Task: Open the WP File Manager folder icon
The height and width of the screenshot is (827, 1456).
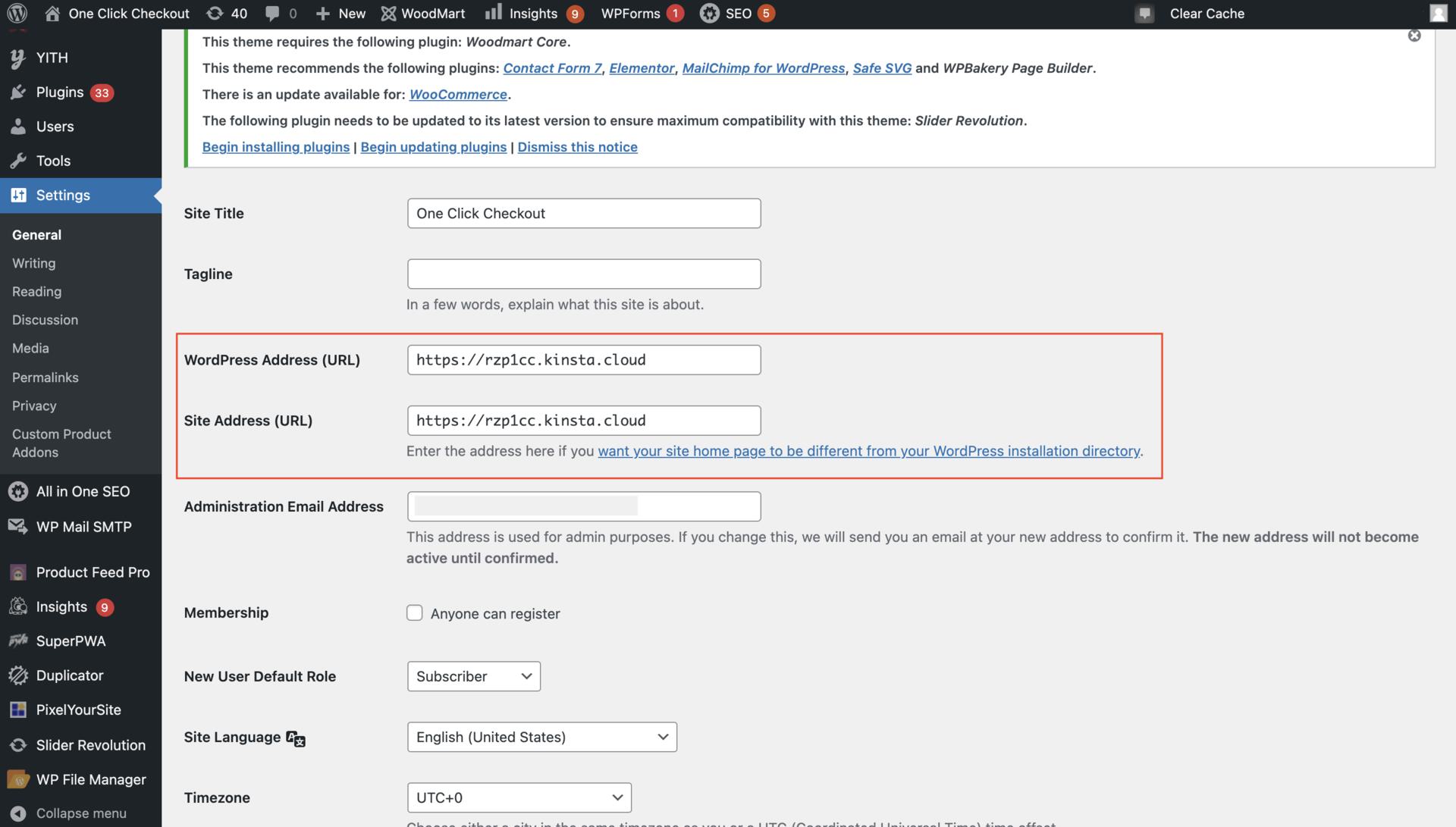Action: [18, 779]
